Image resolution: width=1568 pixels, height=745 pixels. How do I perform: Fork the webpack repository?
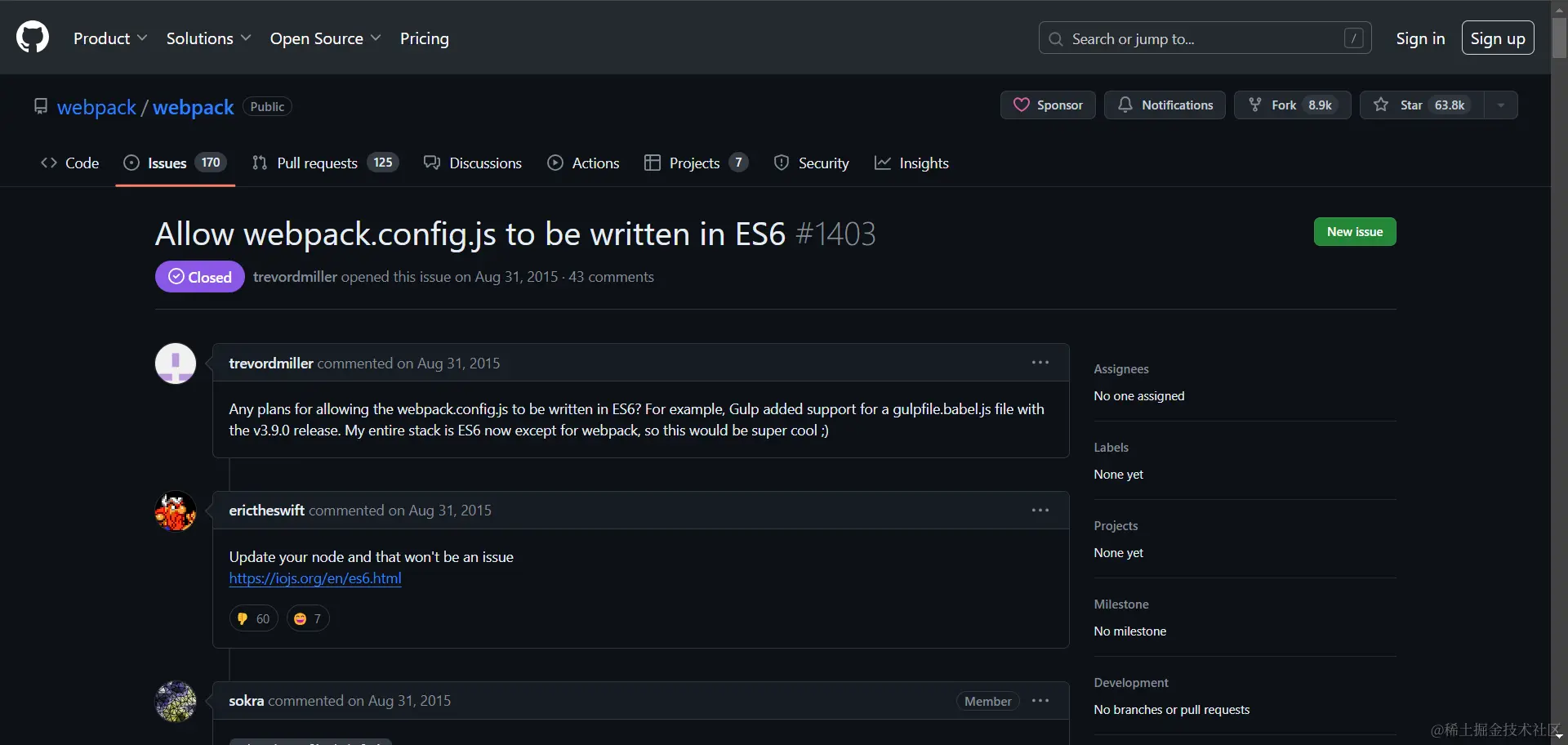[1292, 105]
